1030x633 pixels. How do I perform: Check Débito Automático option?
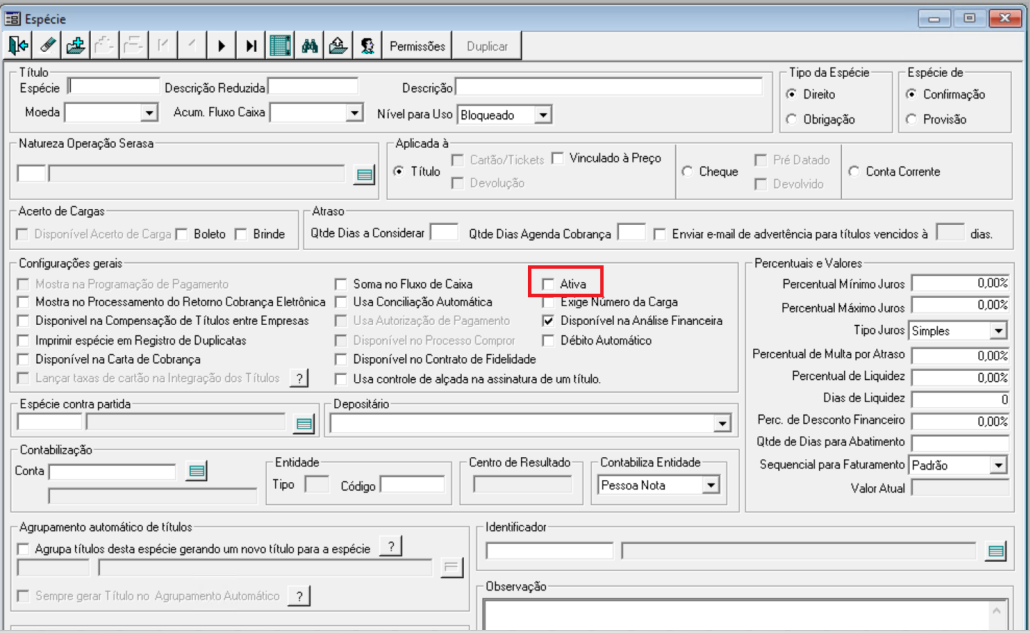pyautogui.click(x=548, y=341)
